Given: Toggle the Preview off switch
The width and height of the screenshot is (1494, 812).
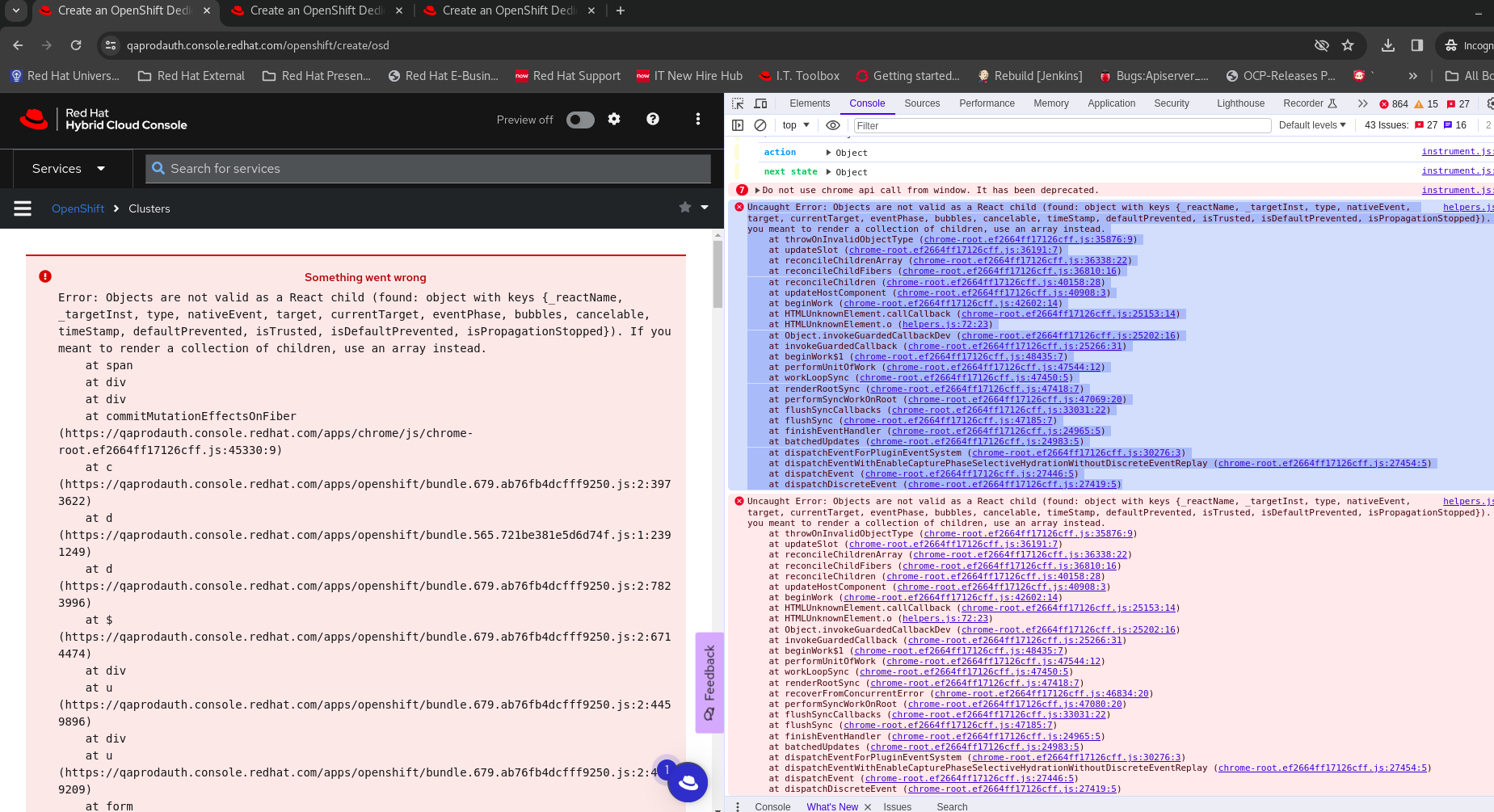Looking at the screenshot, I should click(x=580, y=120).
